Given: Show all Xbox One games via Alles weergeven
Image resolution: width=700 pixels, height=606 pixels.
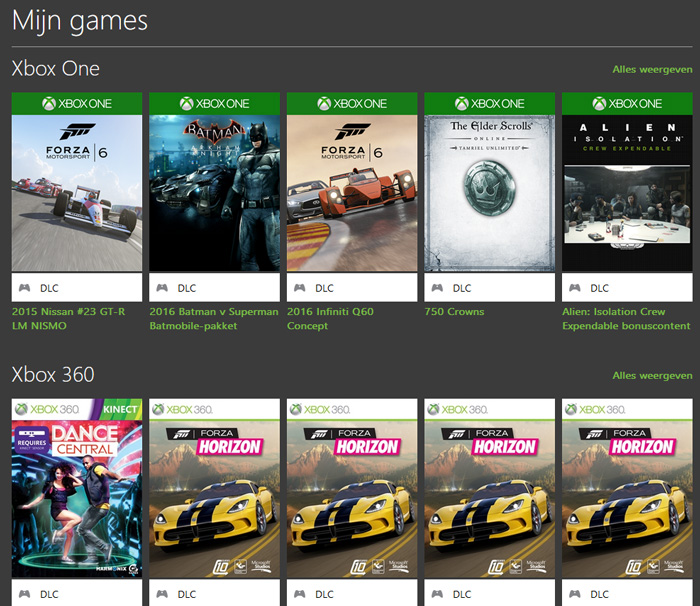Looking at the screenshot, I should click(x=652, y=70).
